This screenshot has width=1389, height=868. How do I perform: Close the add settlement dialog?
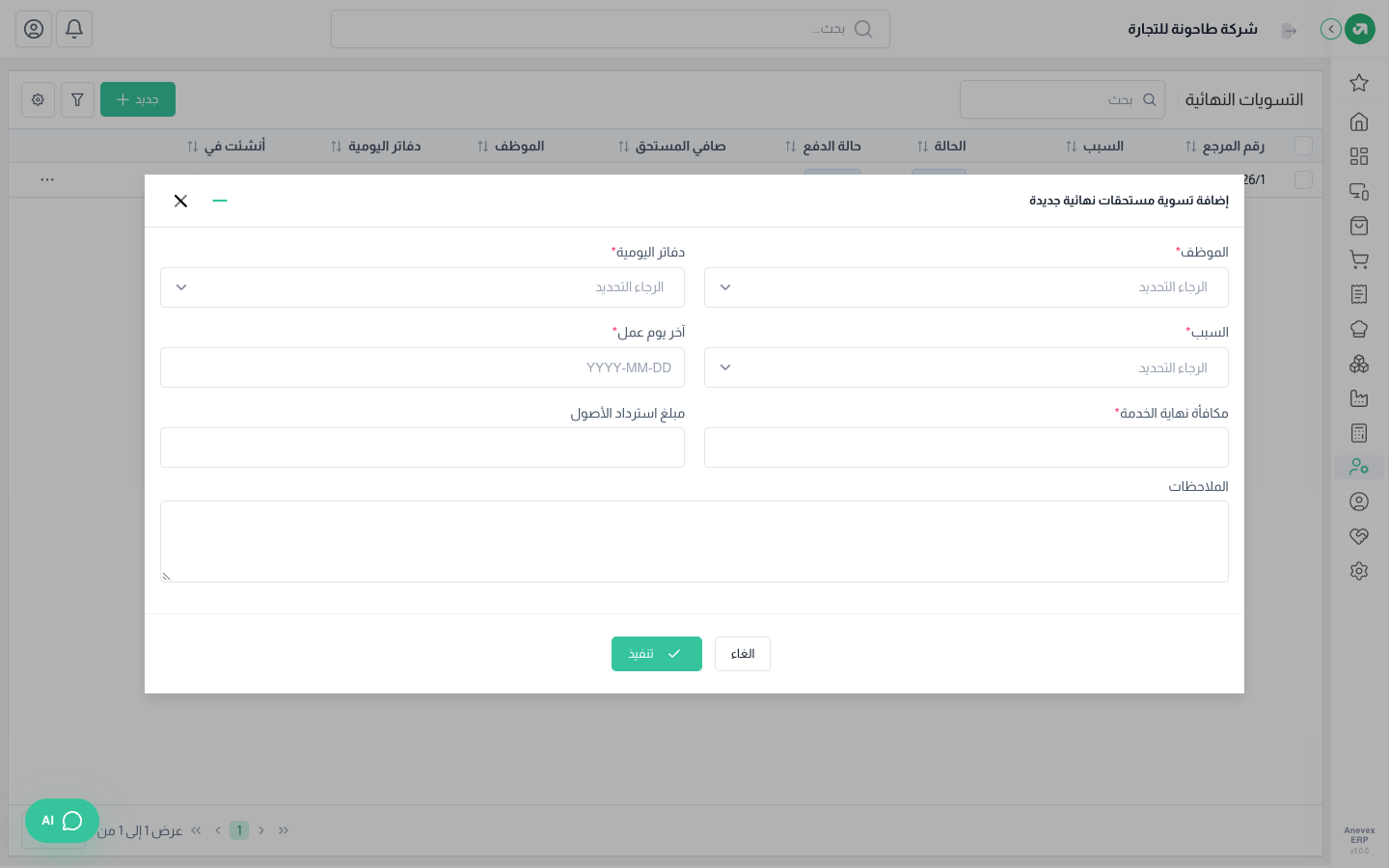point(180,201)
